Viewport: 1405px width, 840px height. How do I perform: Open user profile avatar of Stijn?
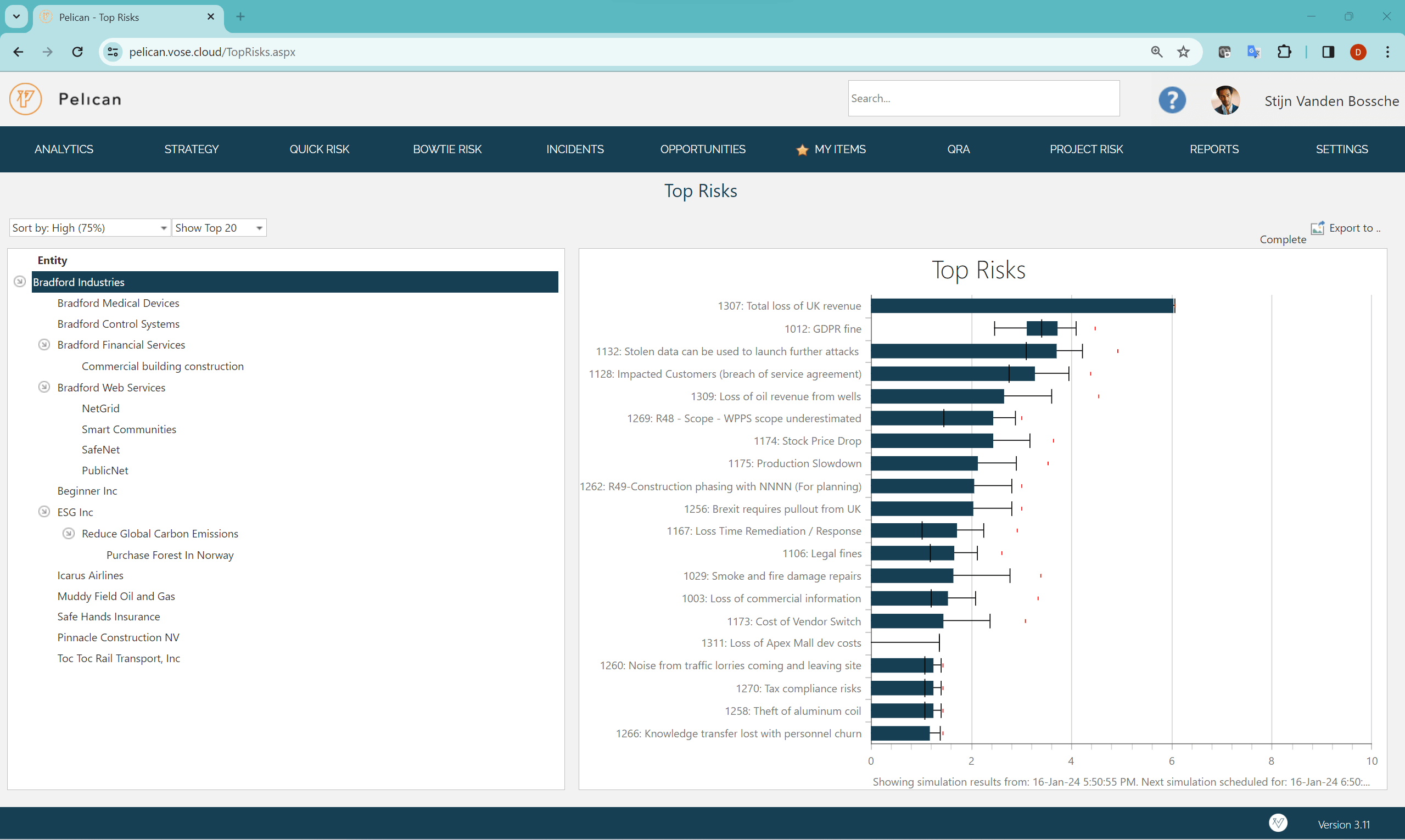[x=1225, y=100]
